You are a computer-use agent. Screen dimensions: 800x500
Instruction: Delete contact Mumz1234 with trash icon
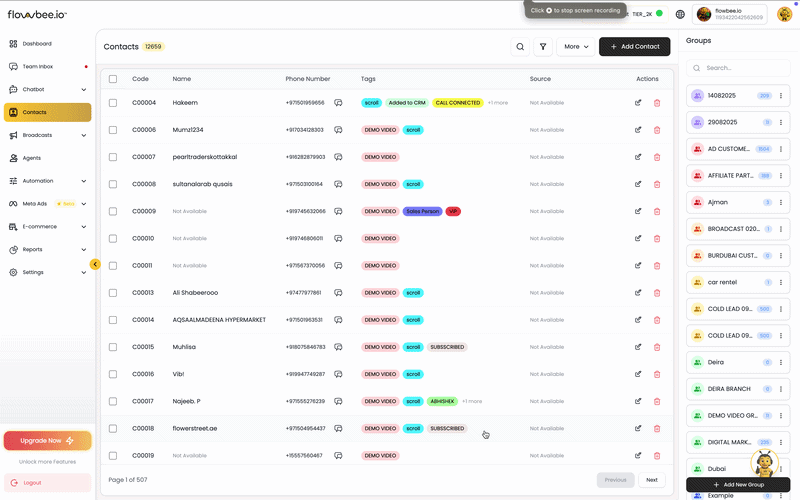(657, 130)
